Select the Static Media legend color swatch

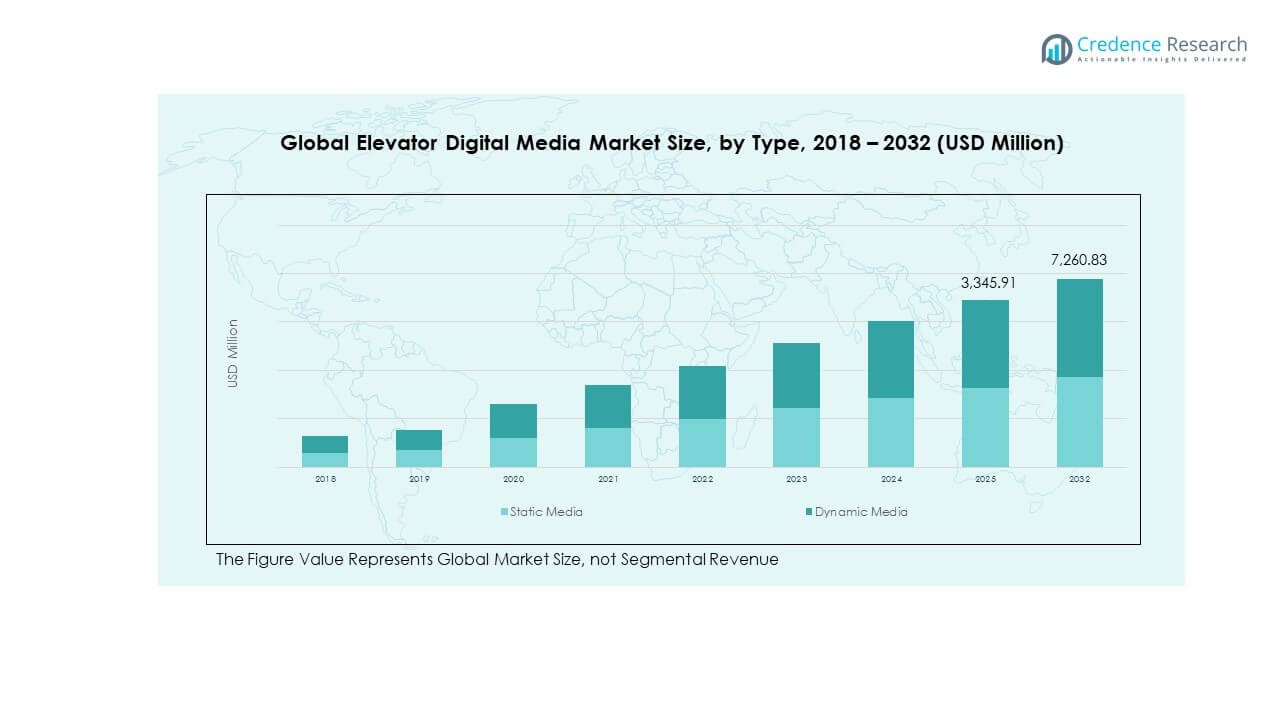tap(504, 512)
